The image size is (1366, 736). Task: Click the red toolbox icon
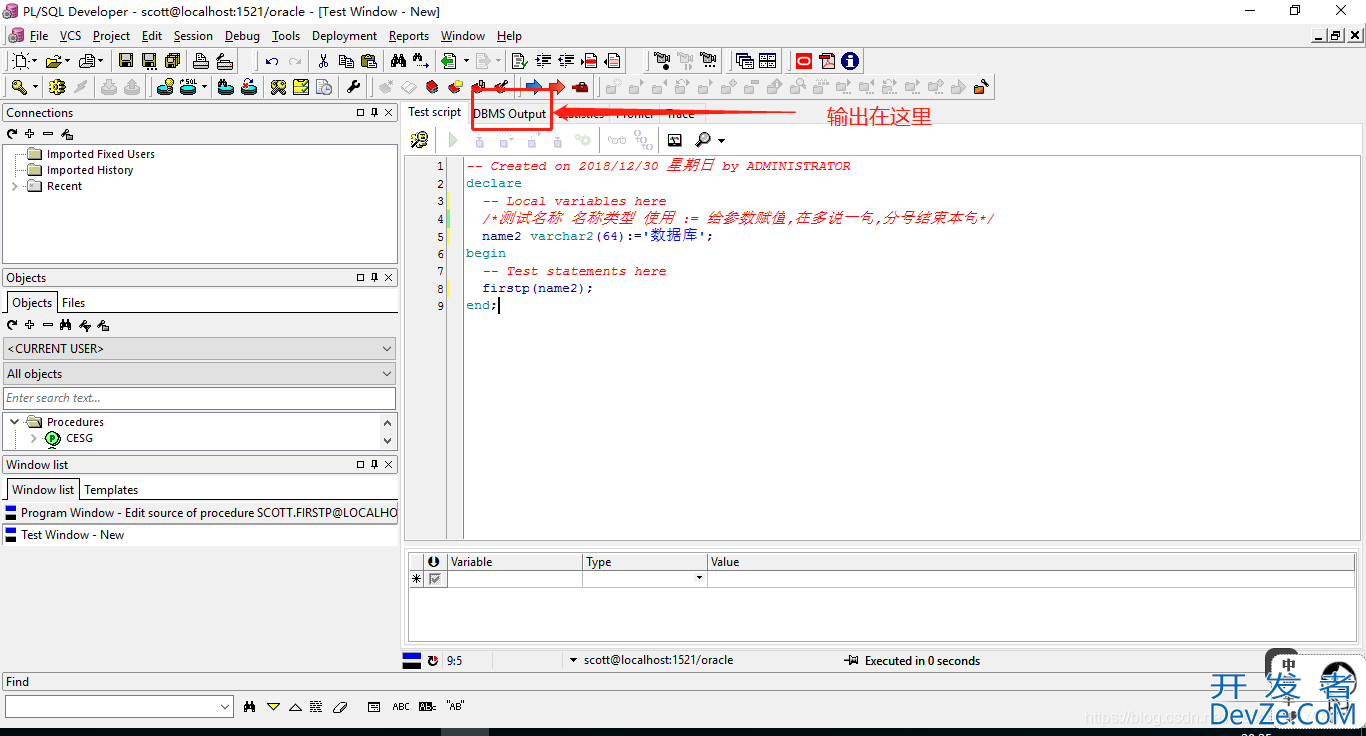click(x=580, y=87)
